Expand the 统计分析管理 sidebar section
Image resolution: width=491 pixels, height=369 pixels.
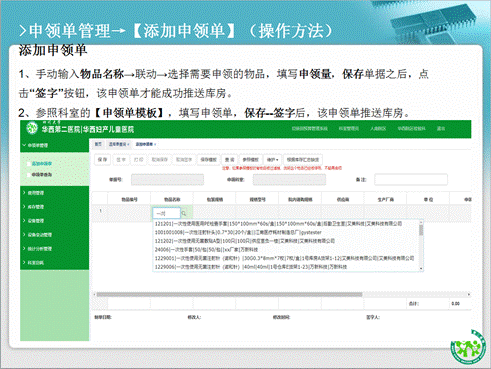point(54,249)
